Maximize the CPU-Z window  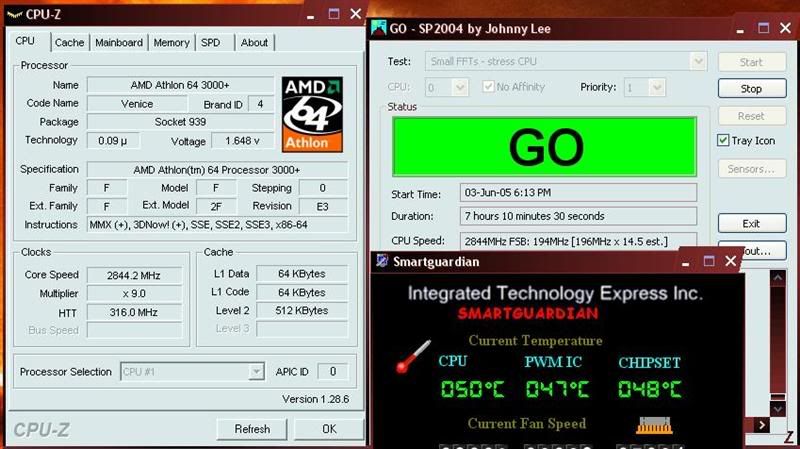[334, 14]
